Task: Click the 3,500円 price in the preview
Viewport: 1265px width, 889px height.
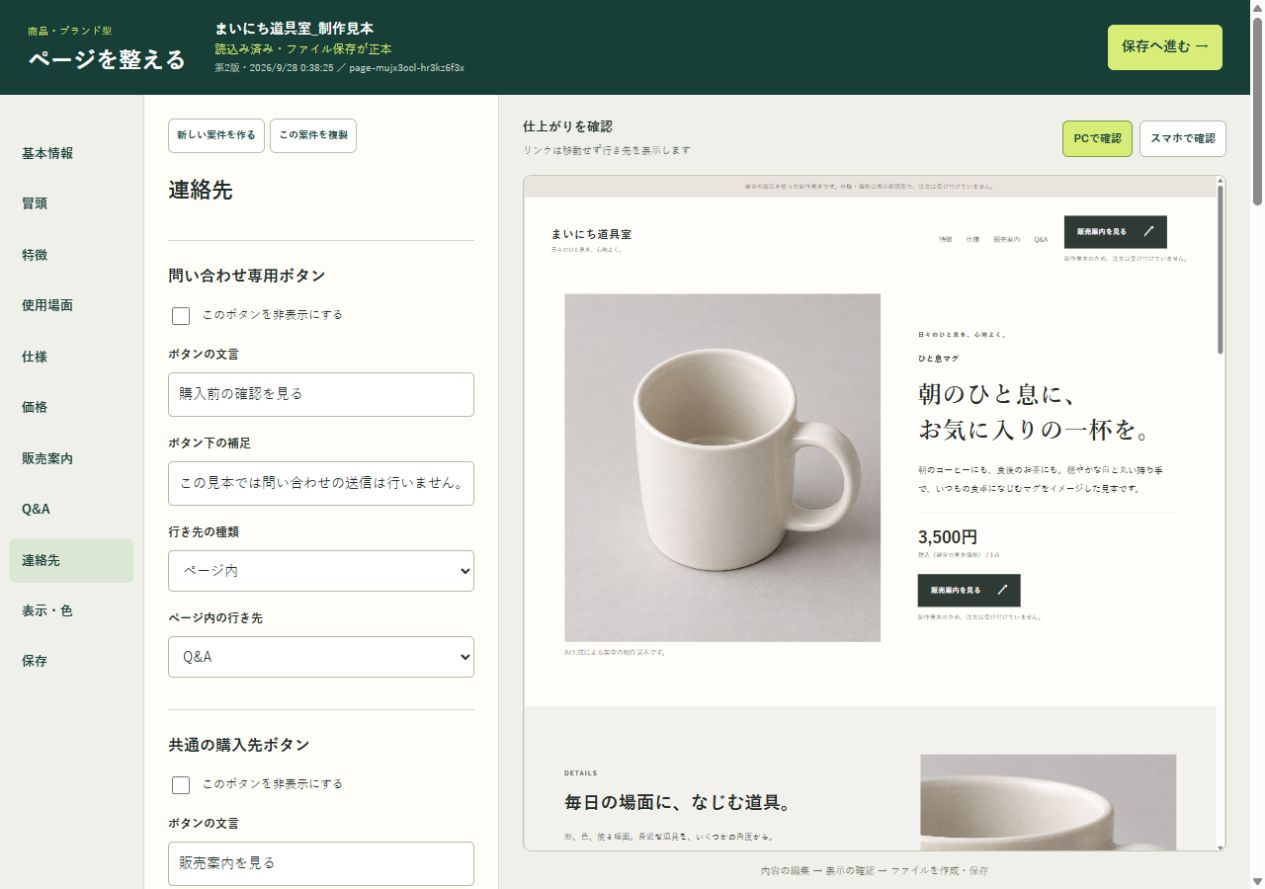Action: coord(947,537)
